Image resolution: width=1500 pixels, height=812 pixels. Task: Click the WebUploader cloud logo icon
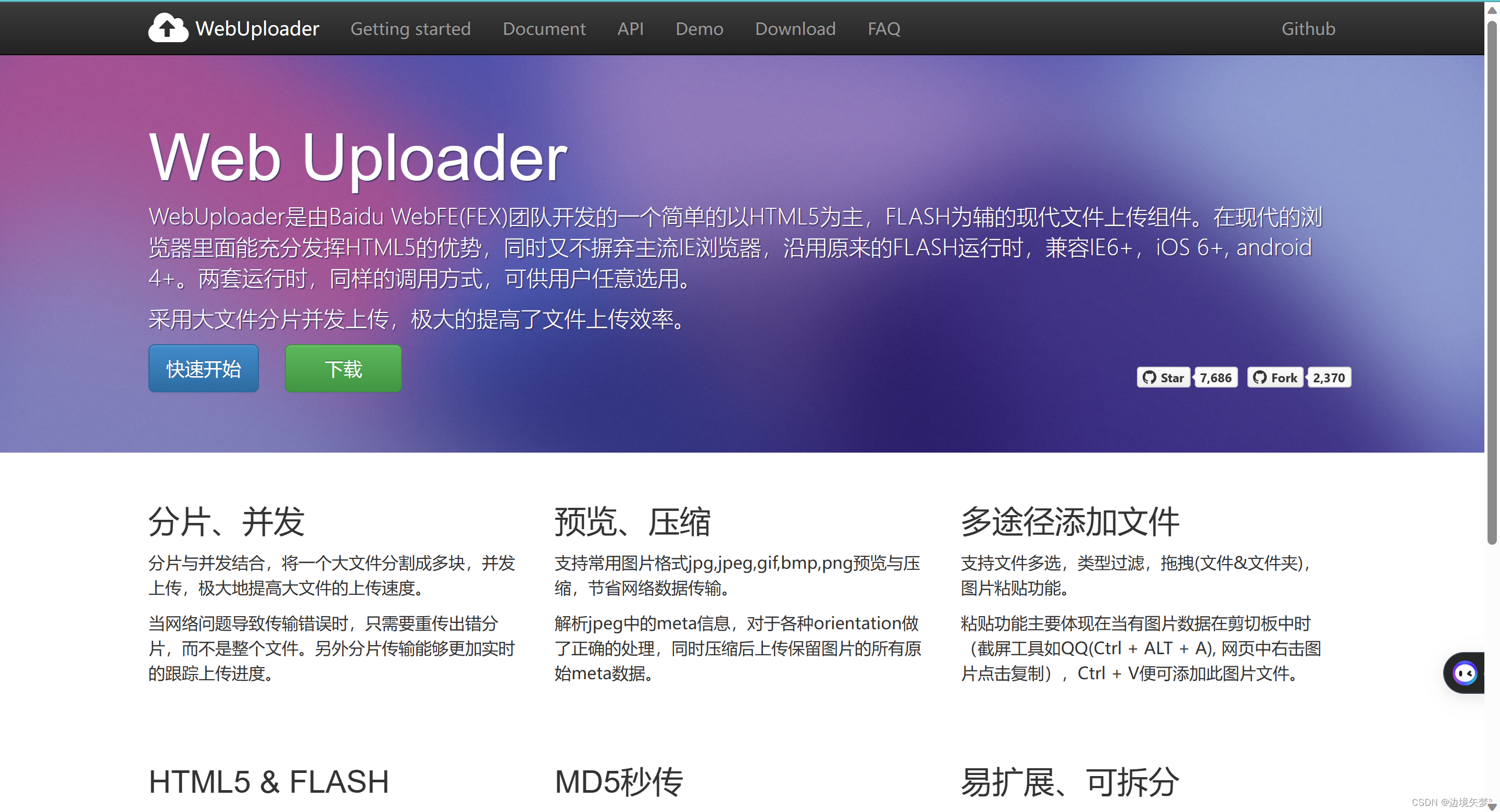(168, 28)
